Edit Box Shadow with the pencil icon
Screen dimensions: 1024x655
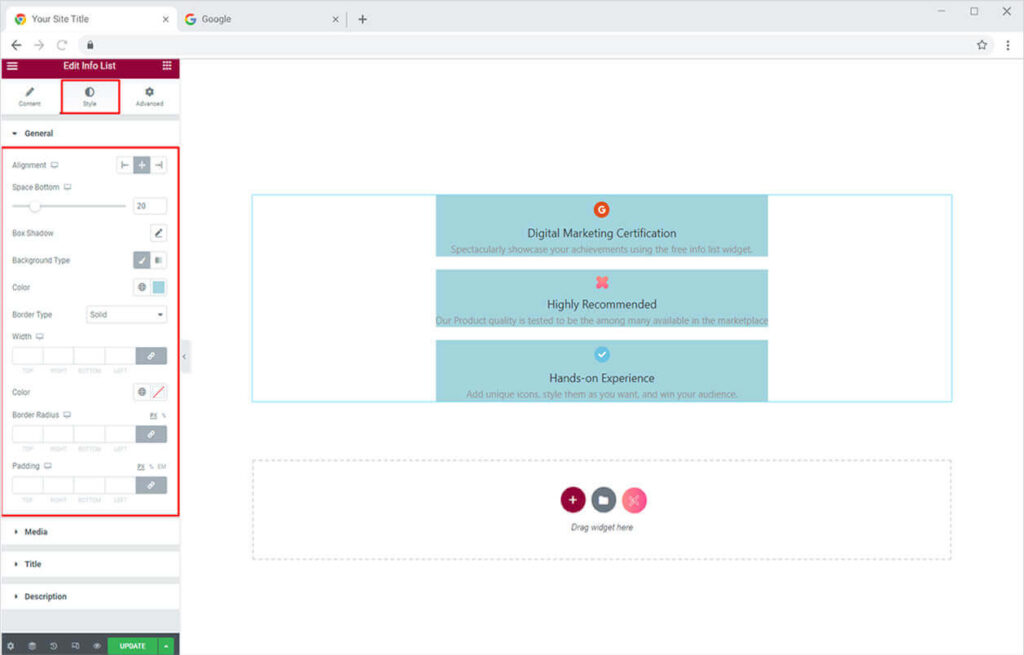(x=158, y=233)
